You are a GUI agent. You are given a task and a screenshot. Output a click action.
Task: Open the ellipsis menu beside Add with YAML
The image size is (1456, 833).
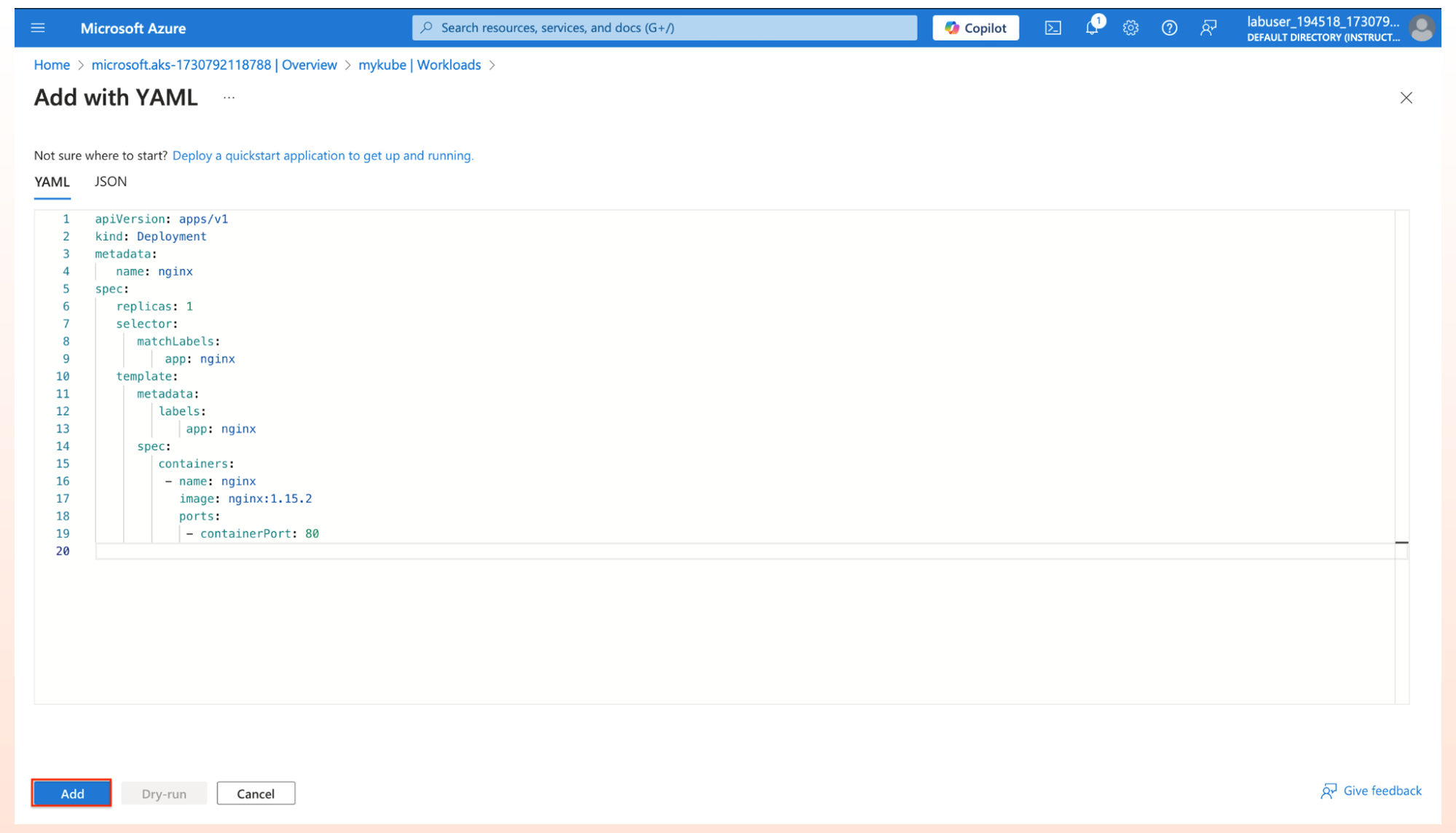229,98
